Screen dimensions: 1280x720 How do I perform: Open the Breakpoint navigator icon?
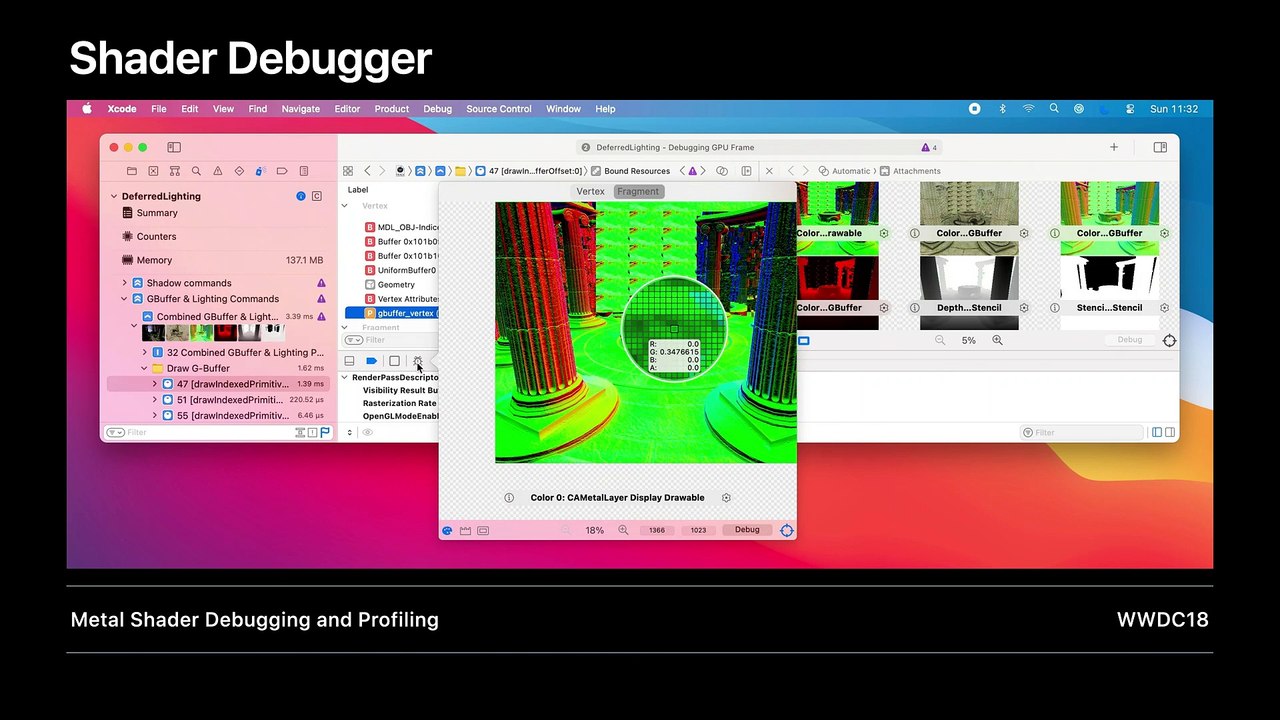282,171
